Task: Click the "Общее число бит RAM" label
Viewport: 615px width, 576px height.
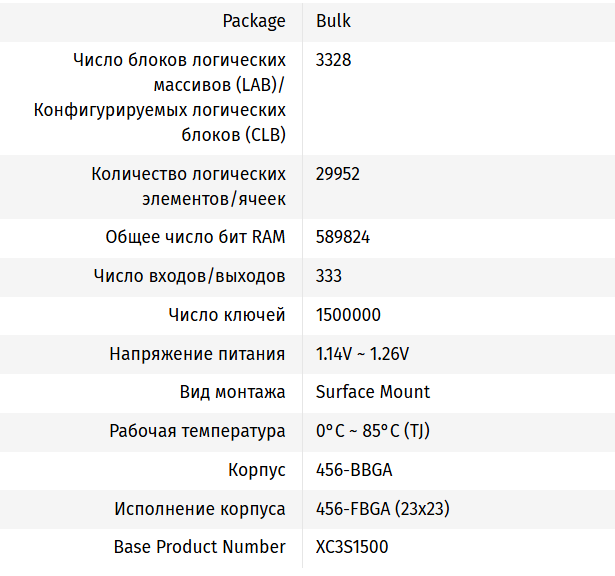Action: point(195,237)
